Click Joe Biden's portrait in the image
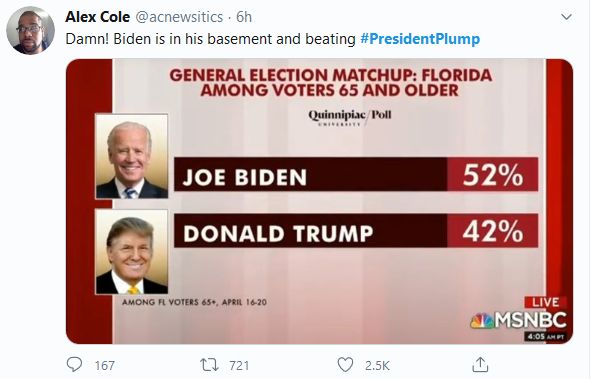Screen dimensions: 593x379 (132, 156)
